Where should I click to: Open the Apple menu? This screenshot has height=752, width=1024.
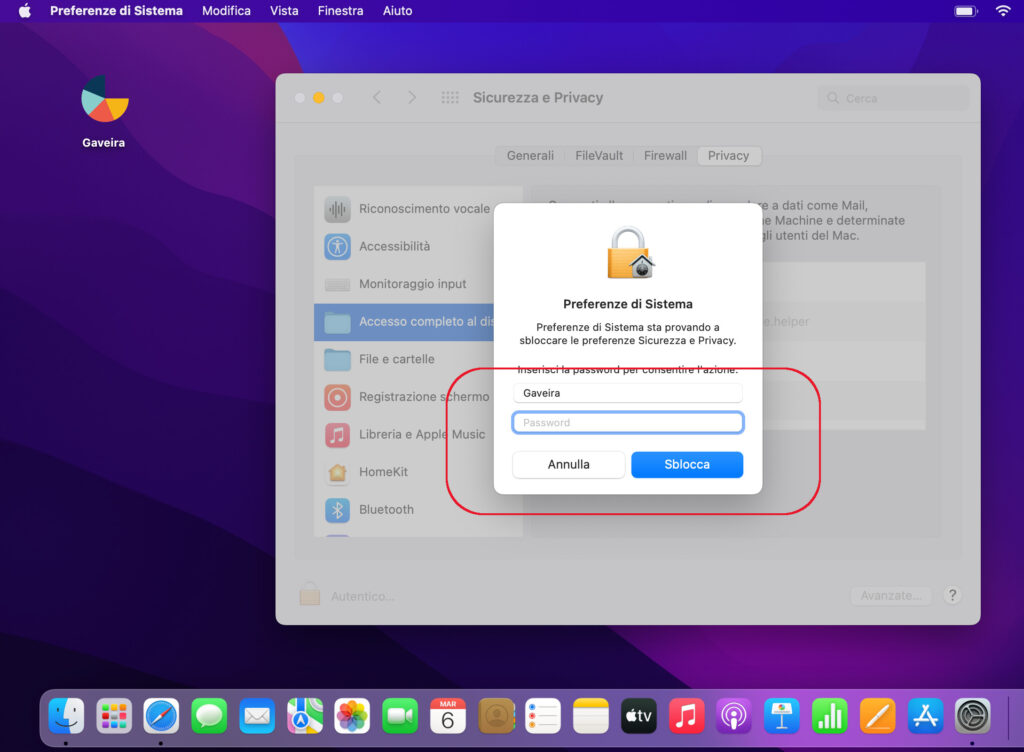tap(25, 10)
